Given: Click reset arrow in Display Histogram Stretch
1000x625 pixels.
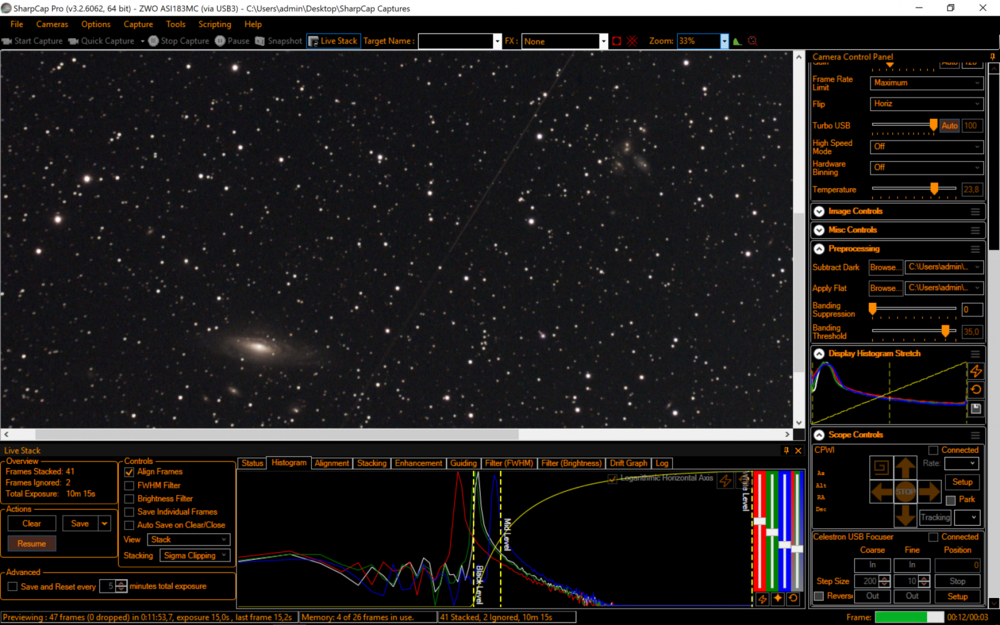Looking at the screenshot, I should pos(976,390).
